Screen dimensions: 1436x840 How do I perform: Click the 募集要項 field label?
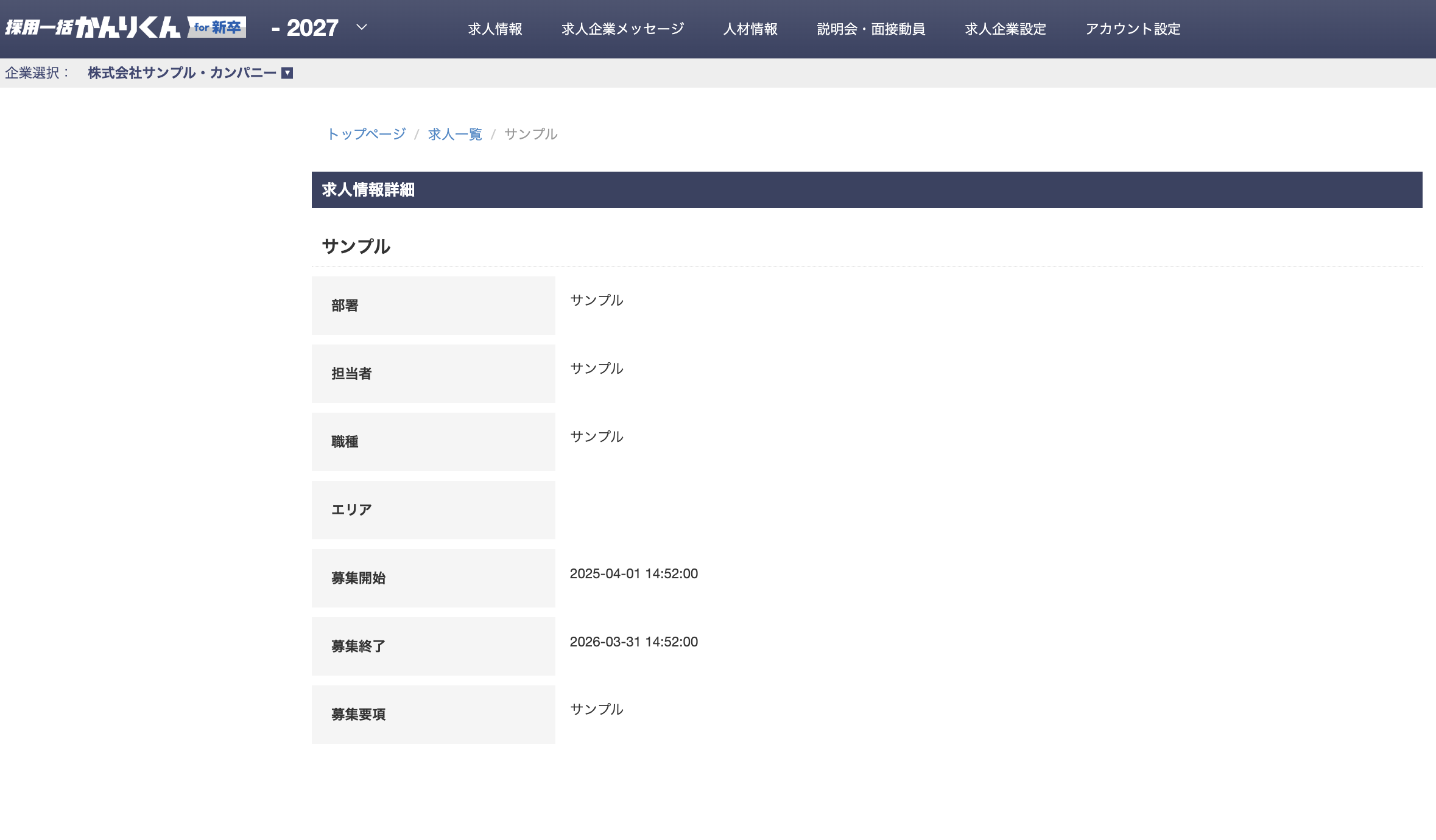(358, 714)
